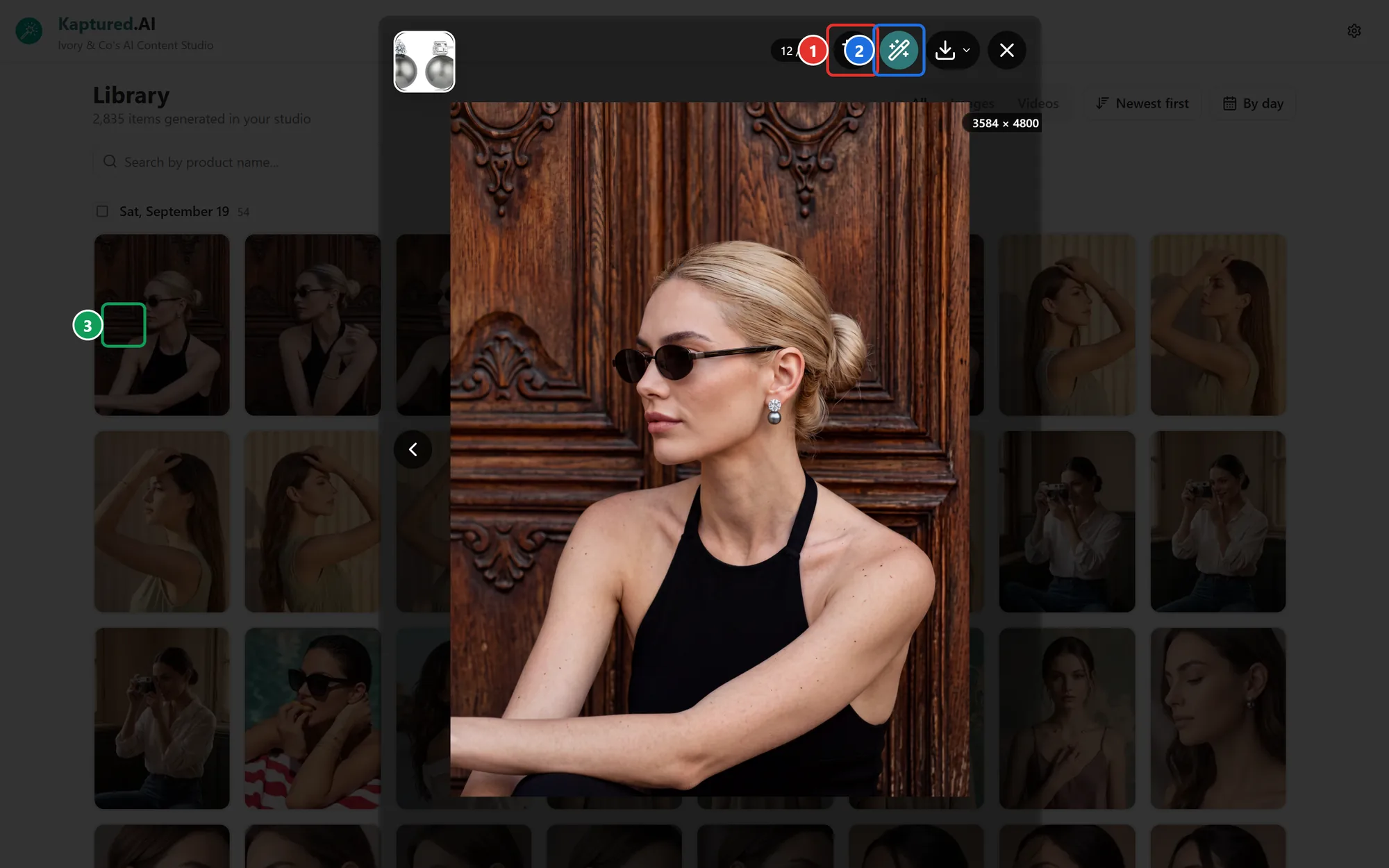The height and width of the screenshot is (868, 1389).
Task: Click the image counter showing 12
Action: [786, 51]
